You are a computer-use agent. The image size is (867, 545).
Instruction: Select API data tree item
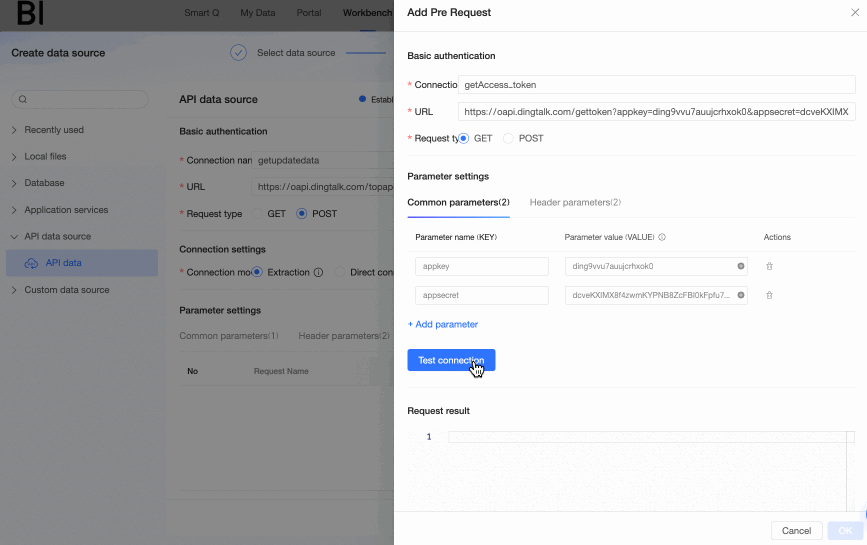(82, 263)
